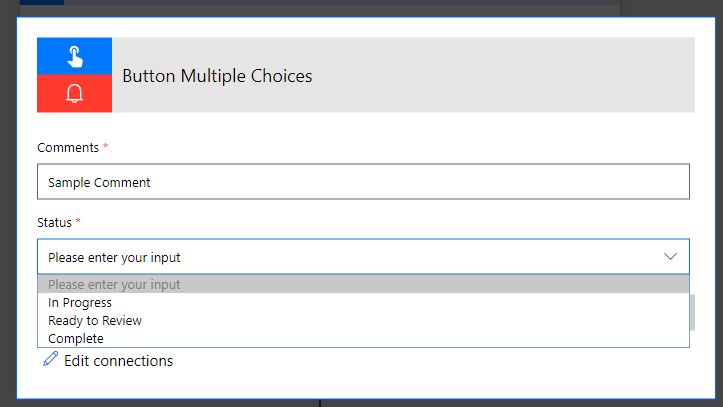
Task: Click the Button Multiple Choices title
Action: point(217,76)
